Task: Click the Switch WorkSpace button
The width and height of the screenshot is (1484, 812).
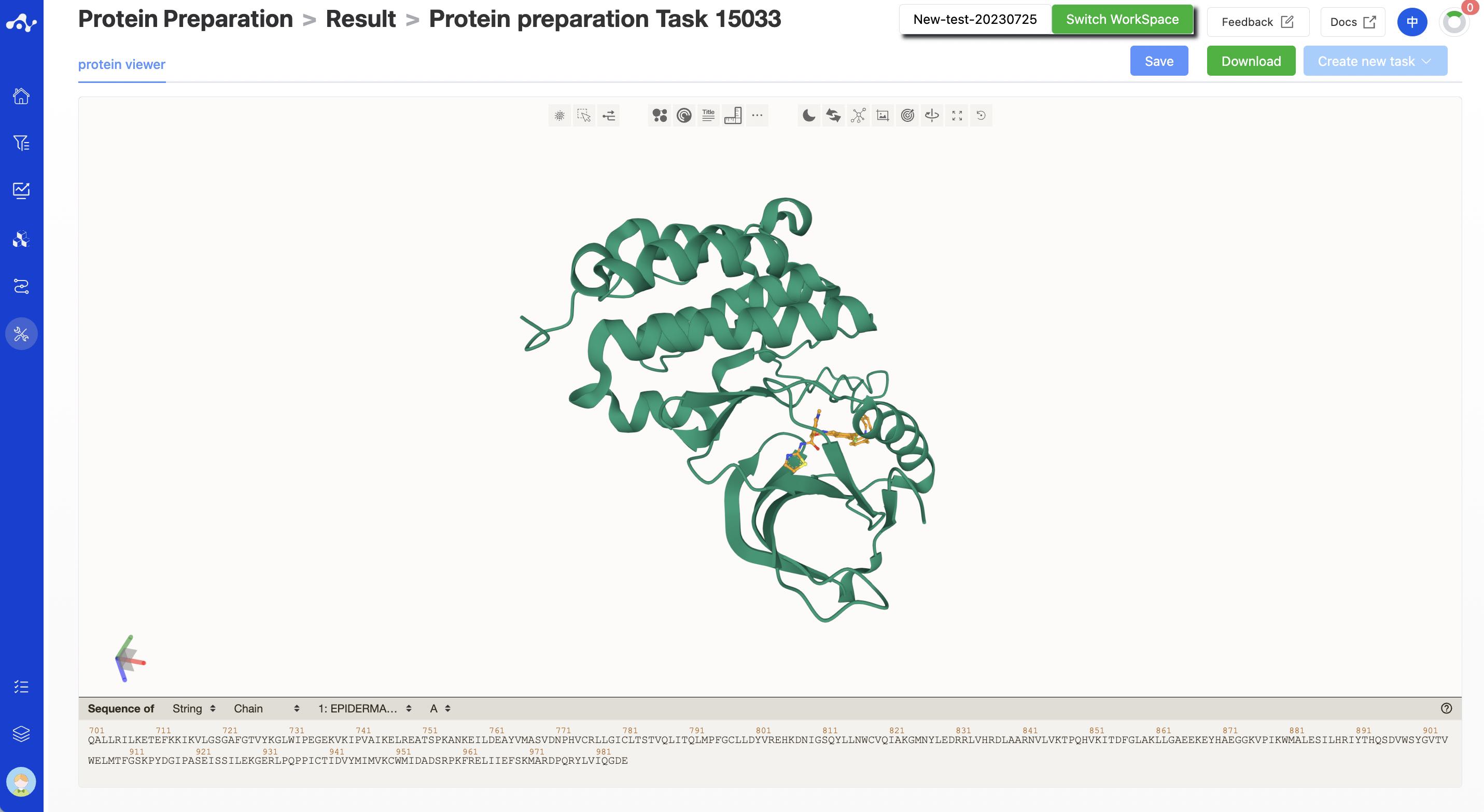Action: 1122,20
